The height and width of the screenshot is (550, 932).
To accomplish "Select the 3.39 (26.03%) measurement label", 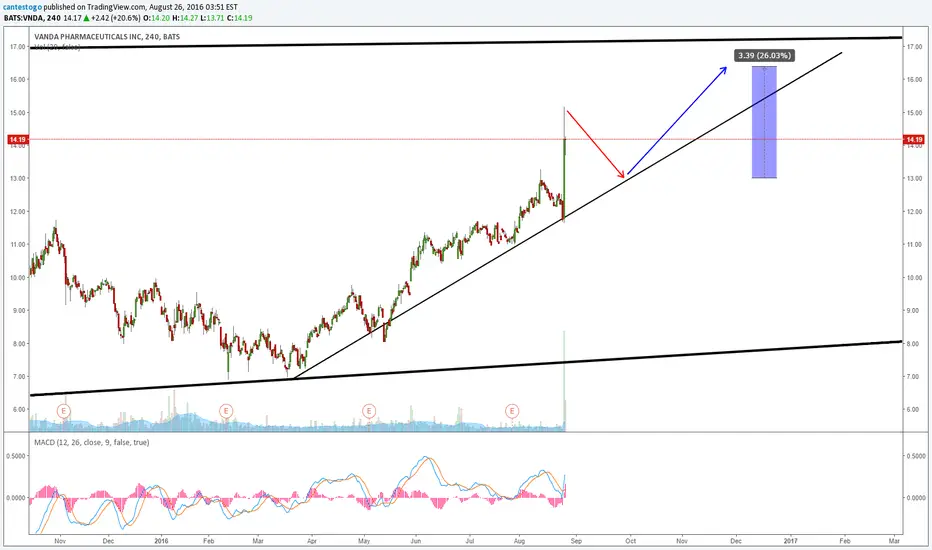I will 764,55.
